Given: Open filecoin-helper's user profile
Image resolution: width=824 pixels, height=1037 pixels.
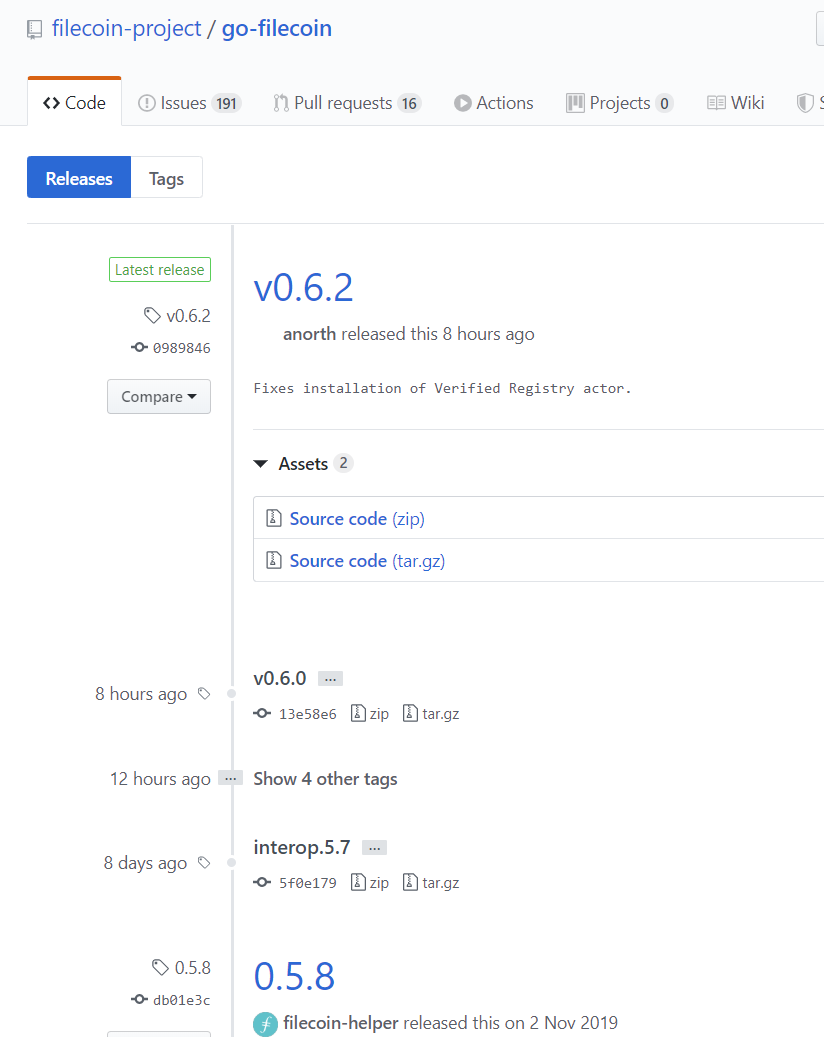Looking at the screenshot, I should 341,1023.
